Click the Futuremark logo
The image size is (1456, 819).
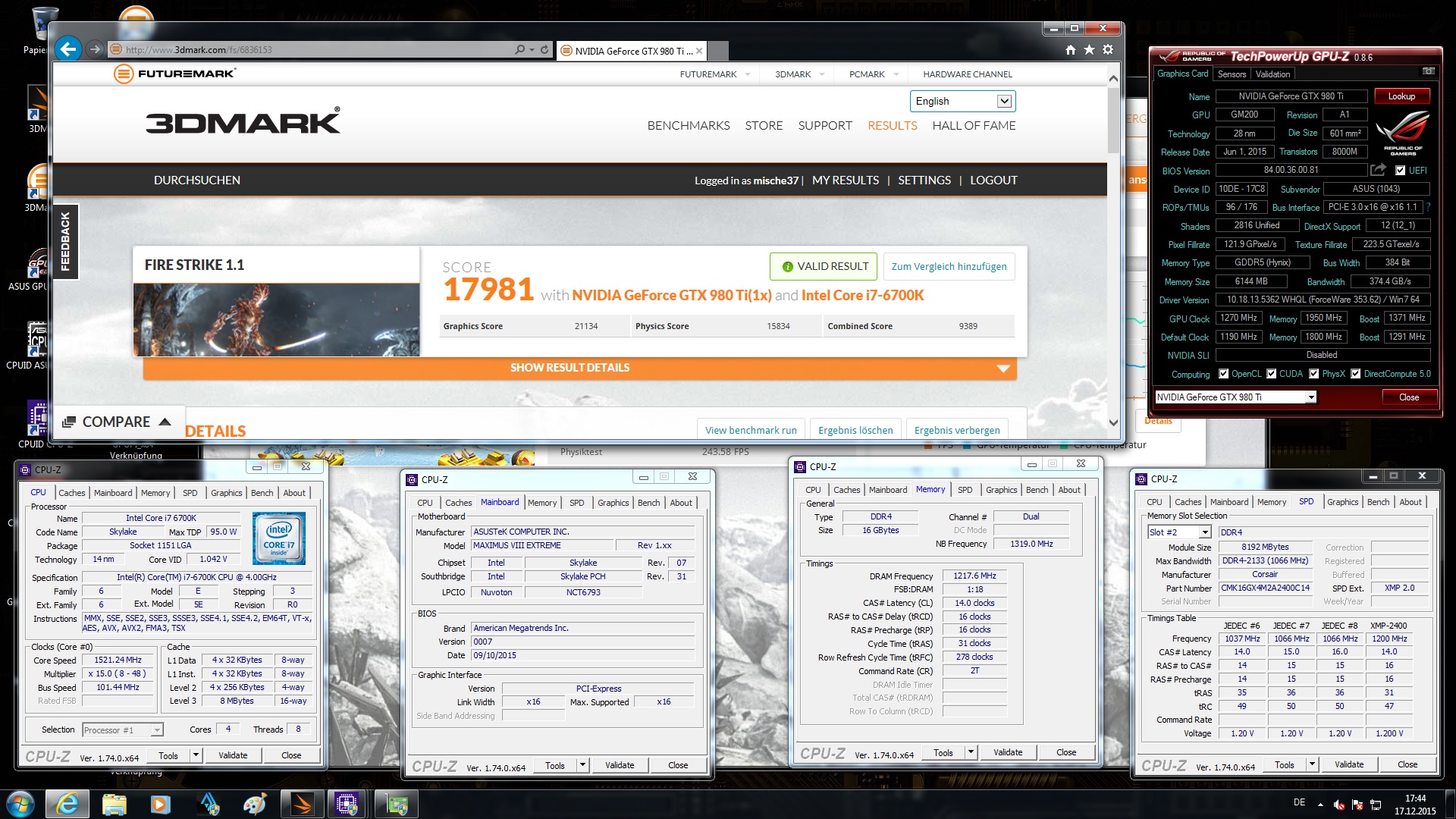coord(174,74)
